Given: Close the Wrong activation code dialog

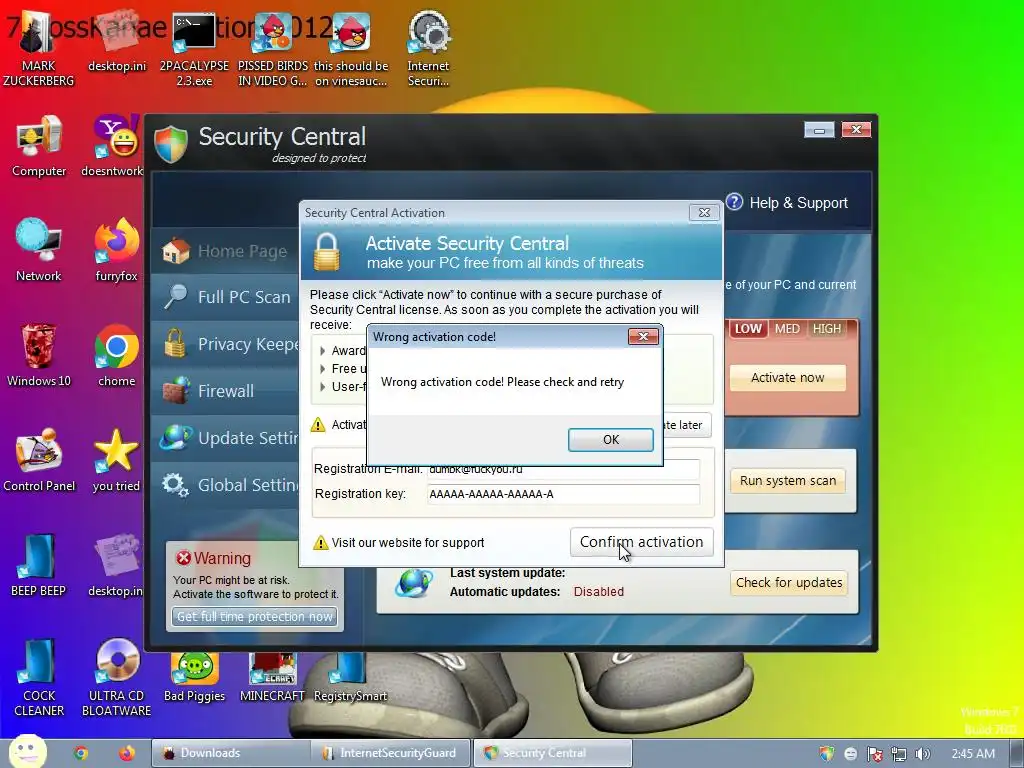Looking at the screenshot, I should pos(643,336).
